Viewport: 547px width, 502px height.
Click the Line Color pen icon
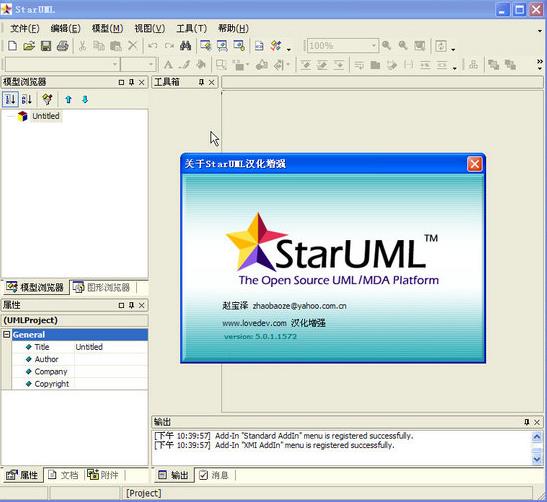click(185, 65)
